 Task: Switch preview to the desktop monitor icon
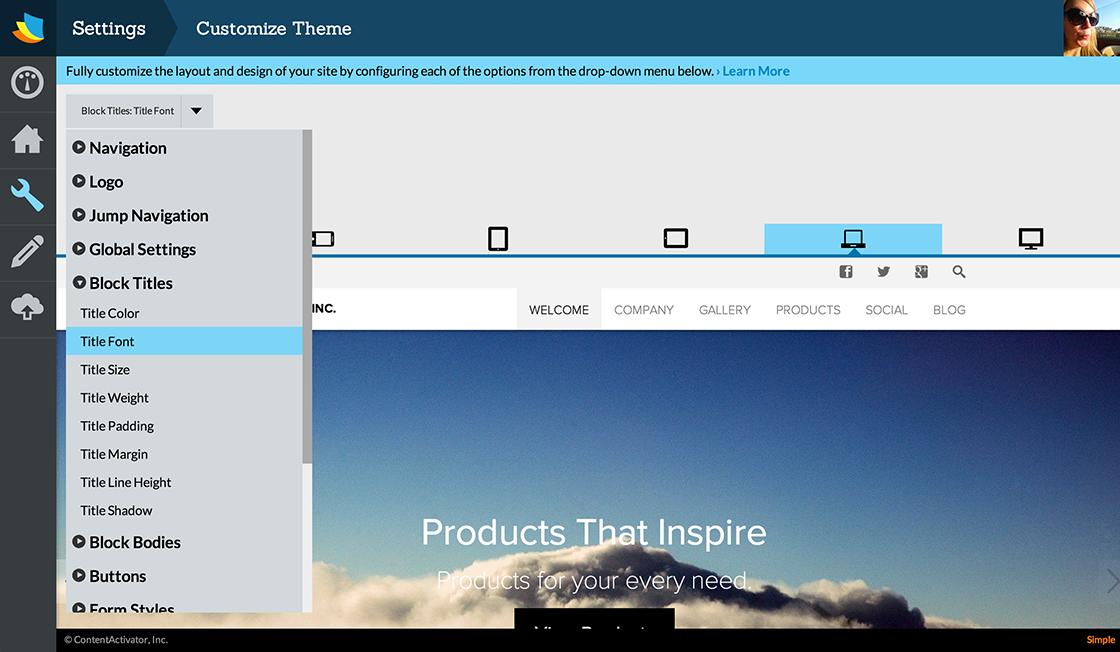pyautogui.click(x=1031, y=239)
